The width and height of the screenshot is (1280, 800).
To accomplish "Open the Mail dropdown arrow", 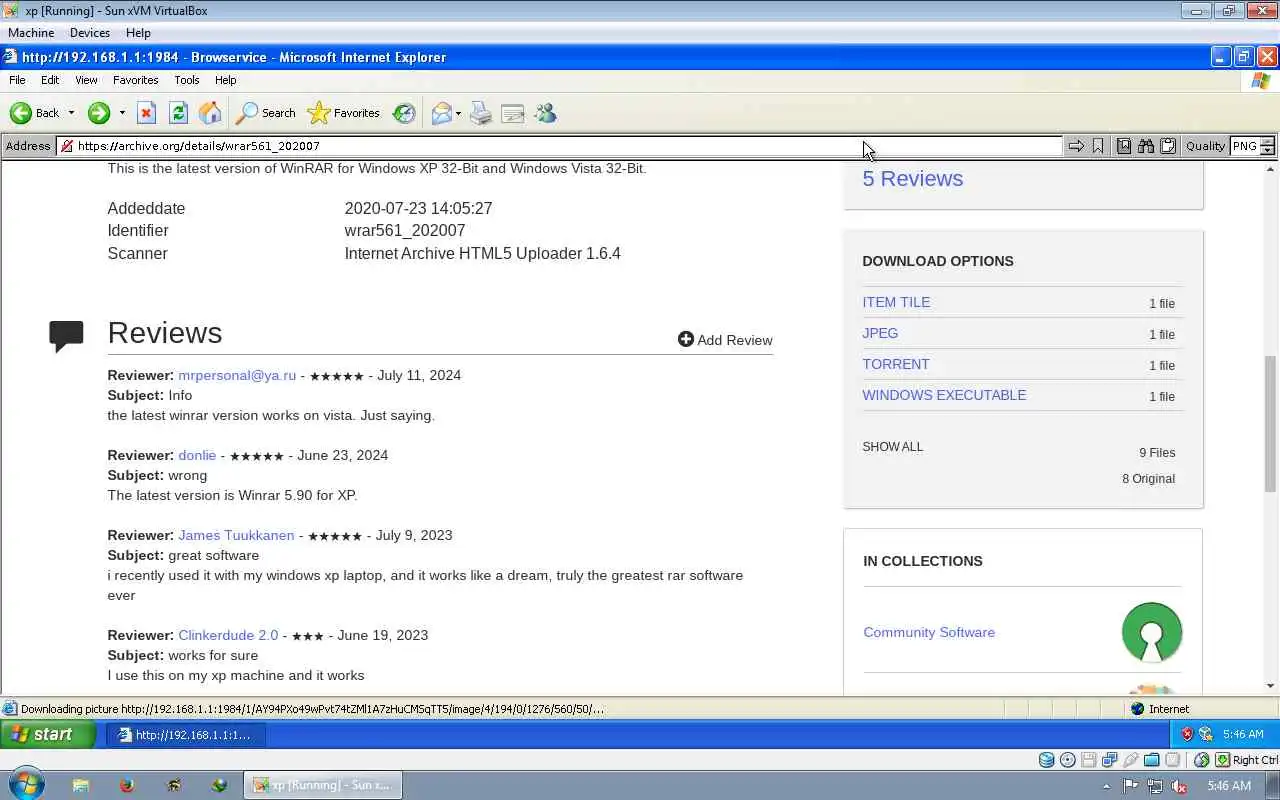I will (x=458, y=113).
